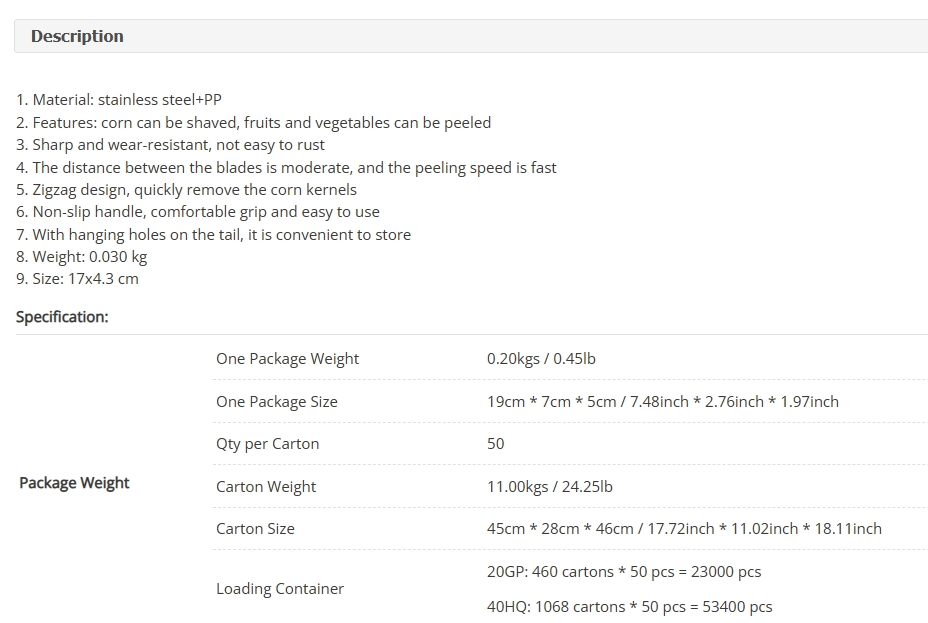Click the hanging holes storage line
928x623 pixels.
coord(214,235)
